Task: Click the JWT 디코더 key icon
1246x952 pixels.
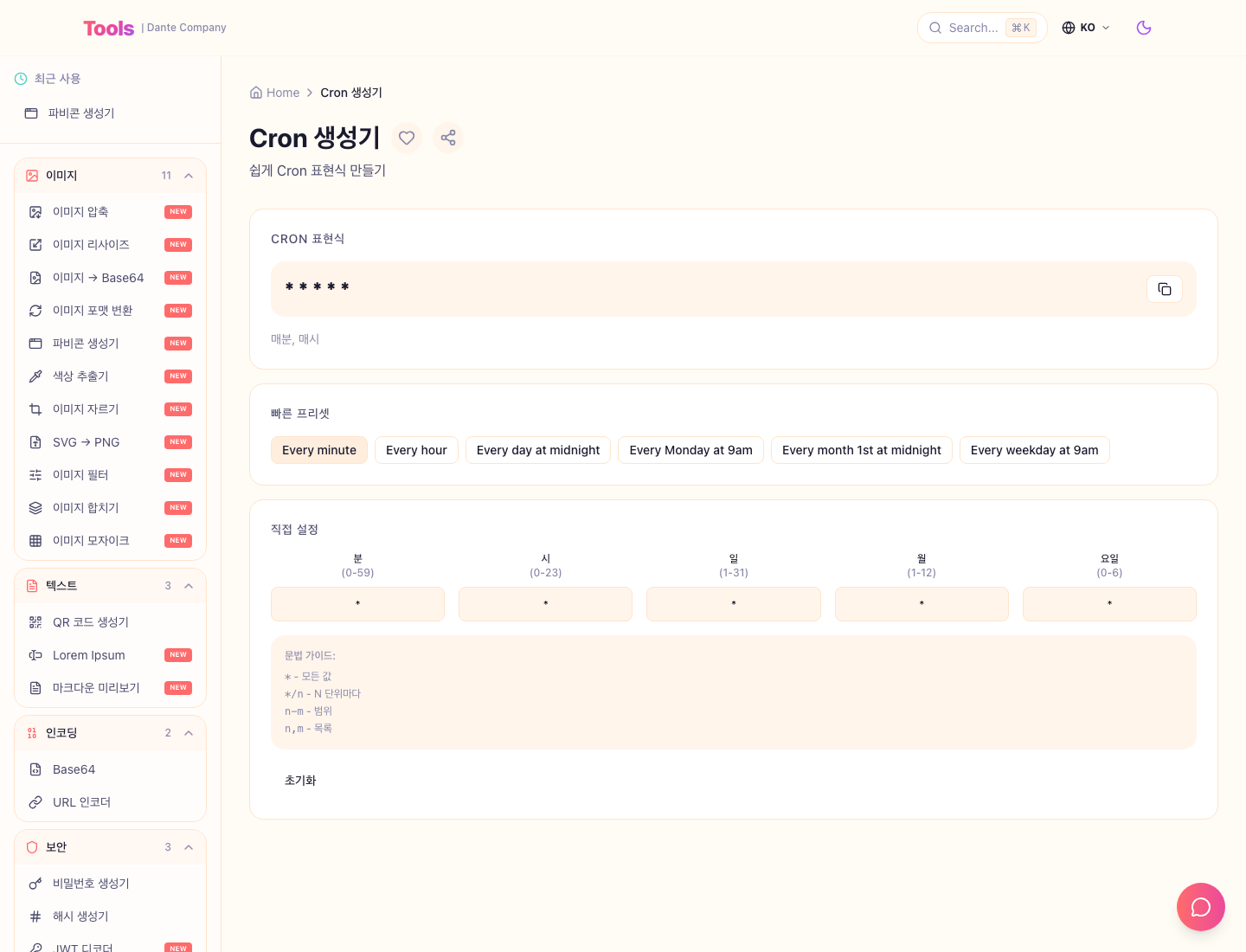Action: pos(35,948)
